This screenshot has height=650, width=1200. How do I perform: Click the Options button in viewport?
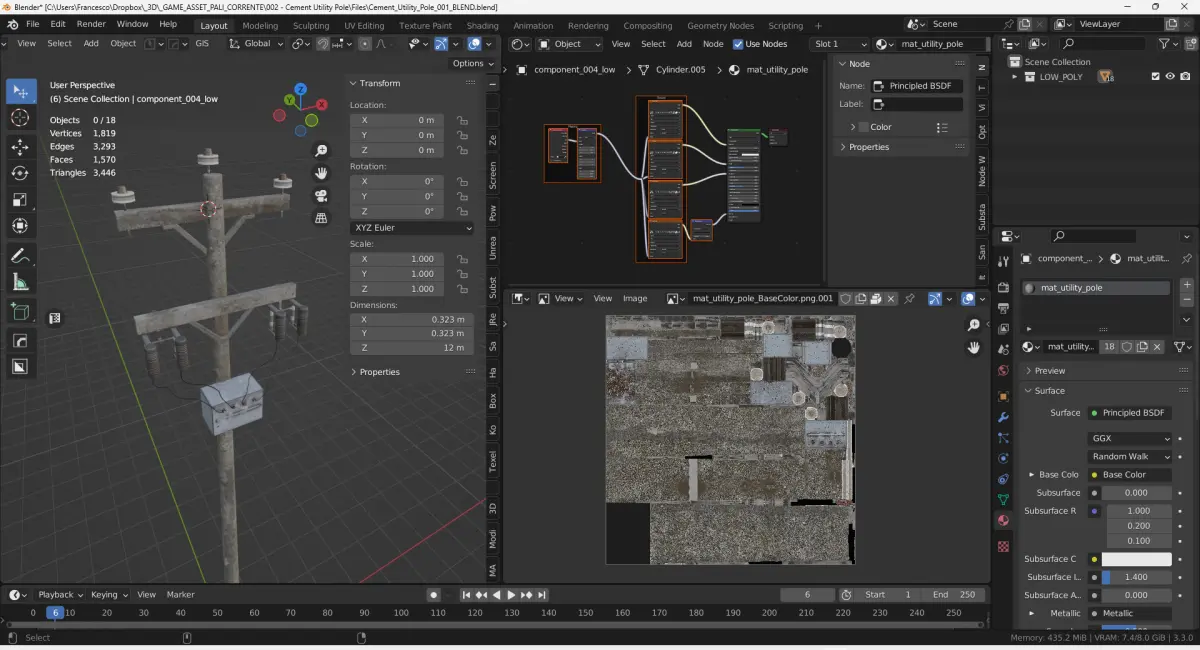[x=470, y=63]
